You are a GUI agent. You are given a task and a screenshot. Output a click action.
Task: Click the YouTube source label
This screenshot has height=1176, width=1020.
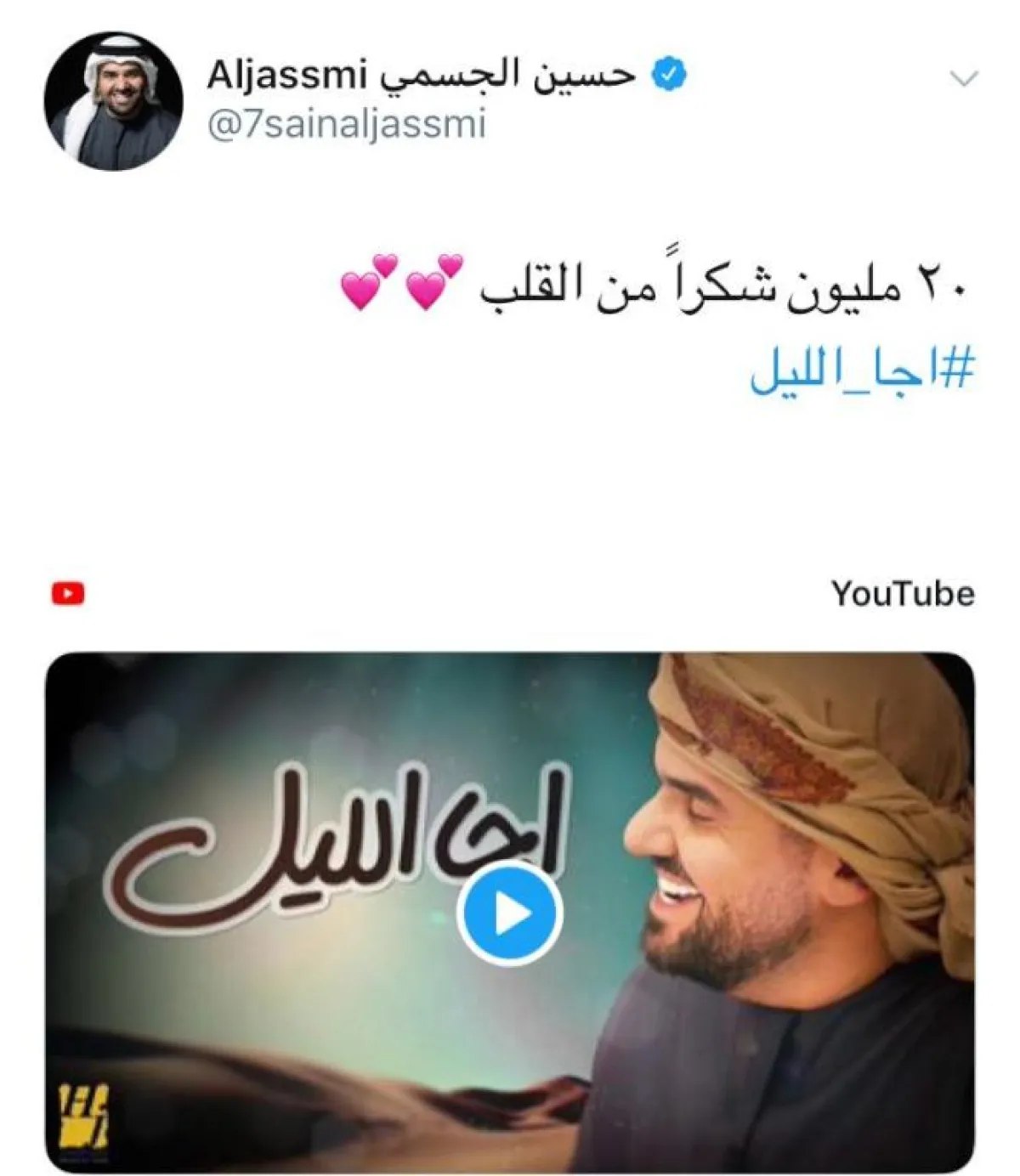pos(903,593)
